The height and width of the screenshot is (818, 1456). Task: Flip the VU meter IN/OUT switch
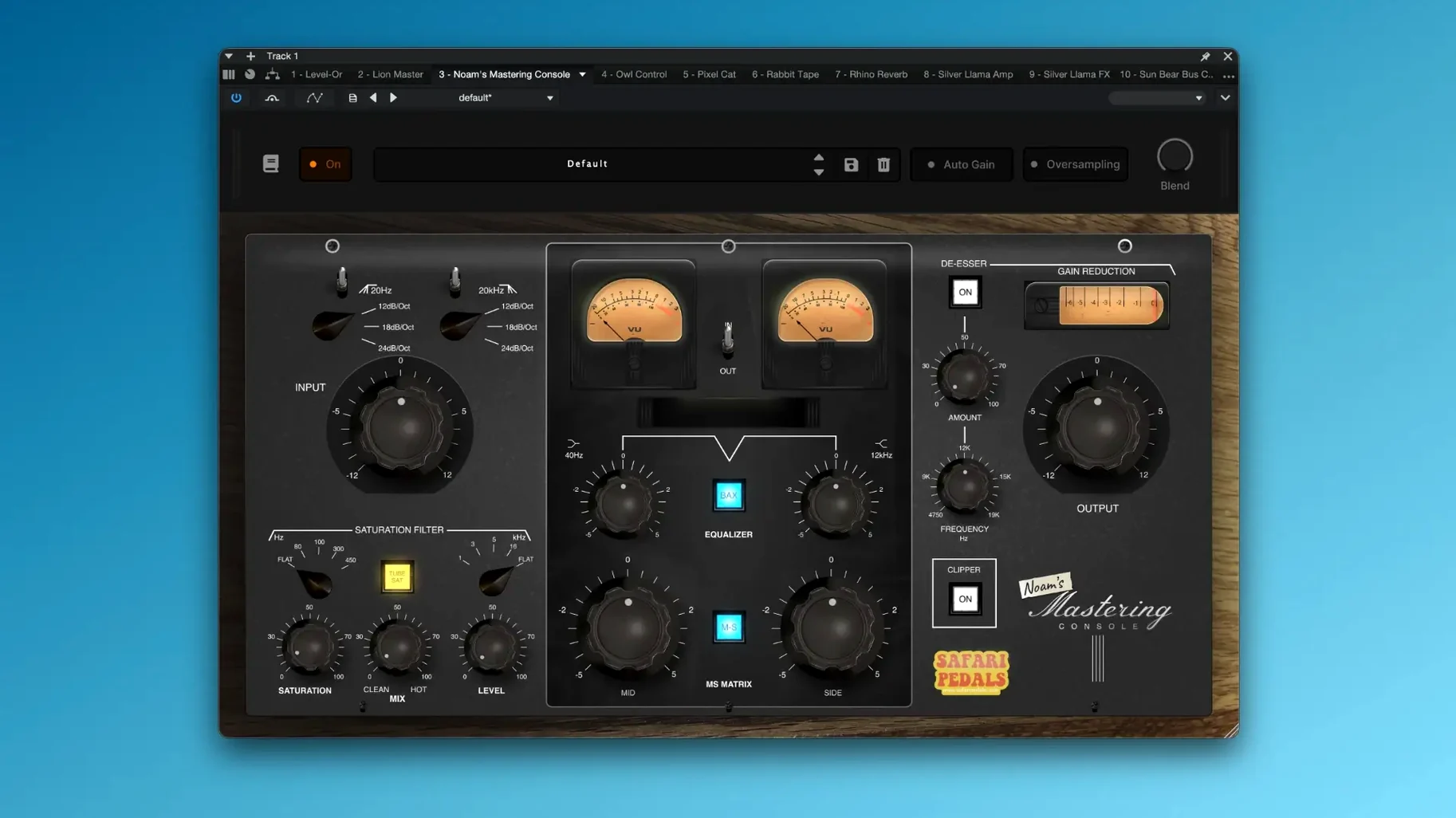click(728, 340)
